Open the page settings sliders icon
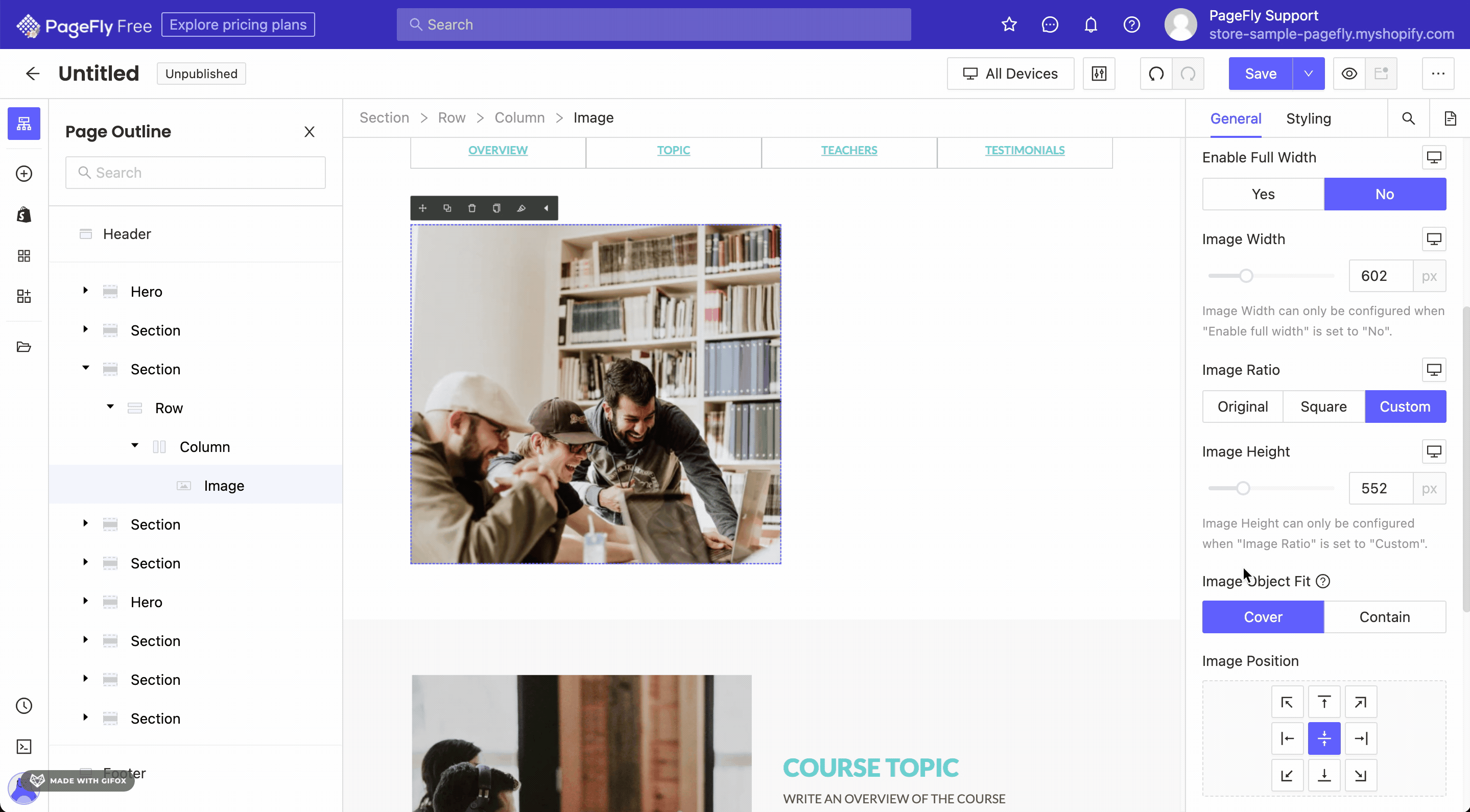This screenshot has height=812, width=1470. (1099, 74)
